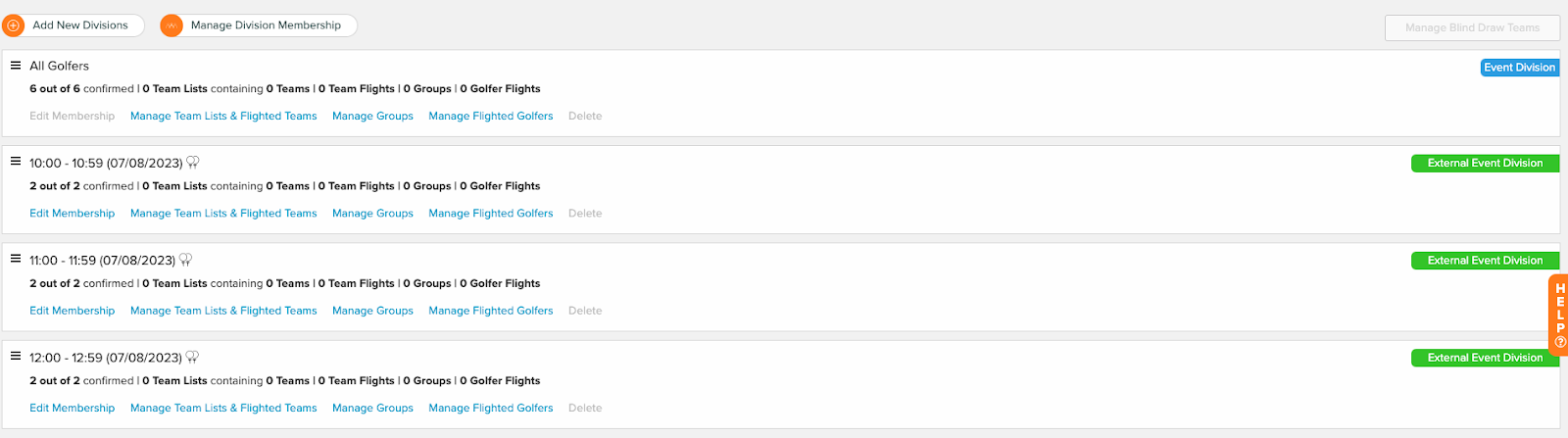Click the golf tee icon beside 11:00 - 11:59
The image size is (1568, 438).
tap(185, 260)
